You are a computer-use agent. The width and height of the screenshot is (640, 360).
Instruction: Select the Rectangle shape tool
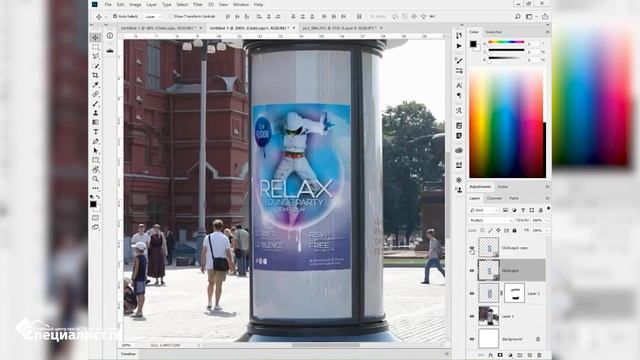click(96, 160)
